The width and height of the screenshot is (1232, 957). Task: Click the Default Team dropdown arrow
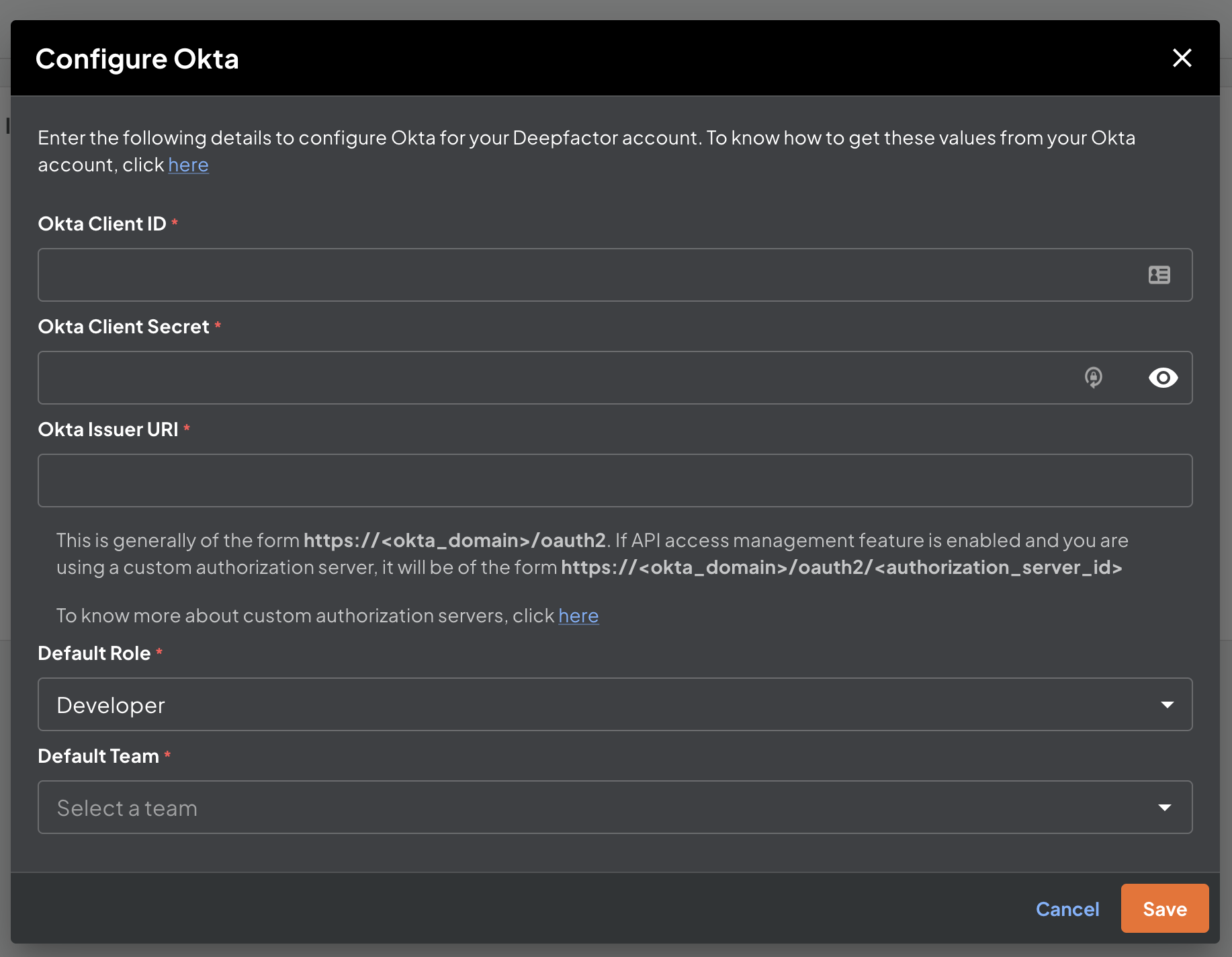[1165, 808]
